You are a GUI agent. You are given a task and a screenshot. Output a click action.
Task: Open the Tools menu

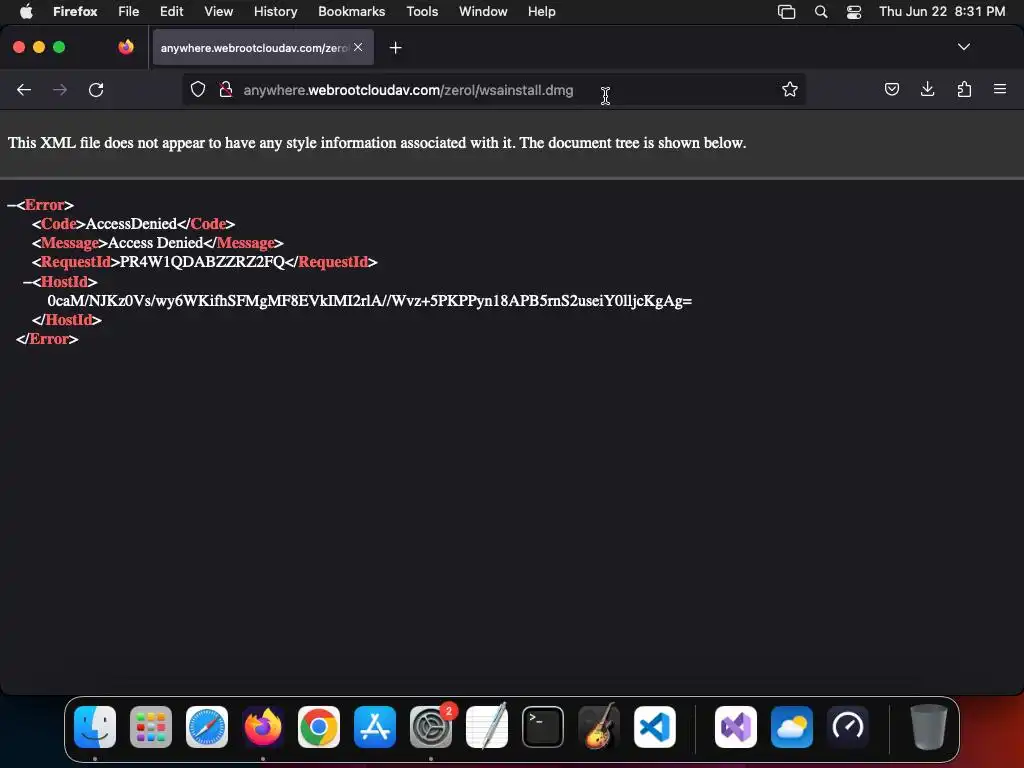(422, 12)
